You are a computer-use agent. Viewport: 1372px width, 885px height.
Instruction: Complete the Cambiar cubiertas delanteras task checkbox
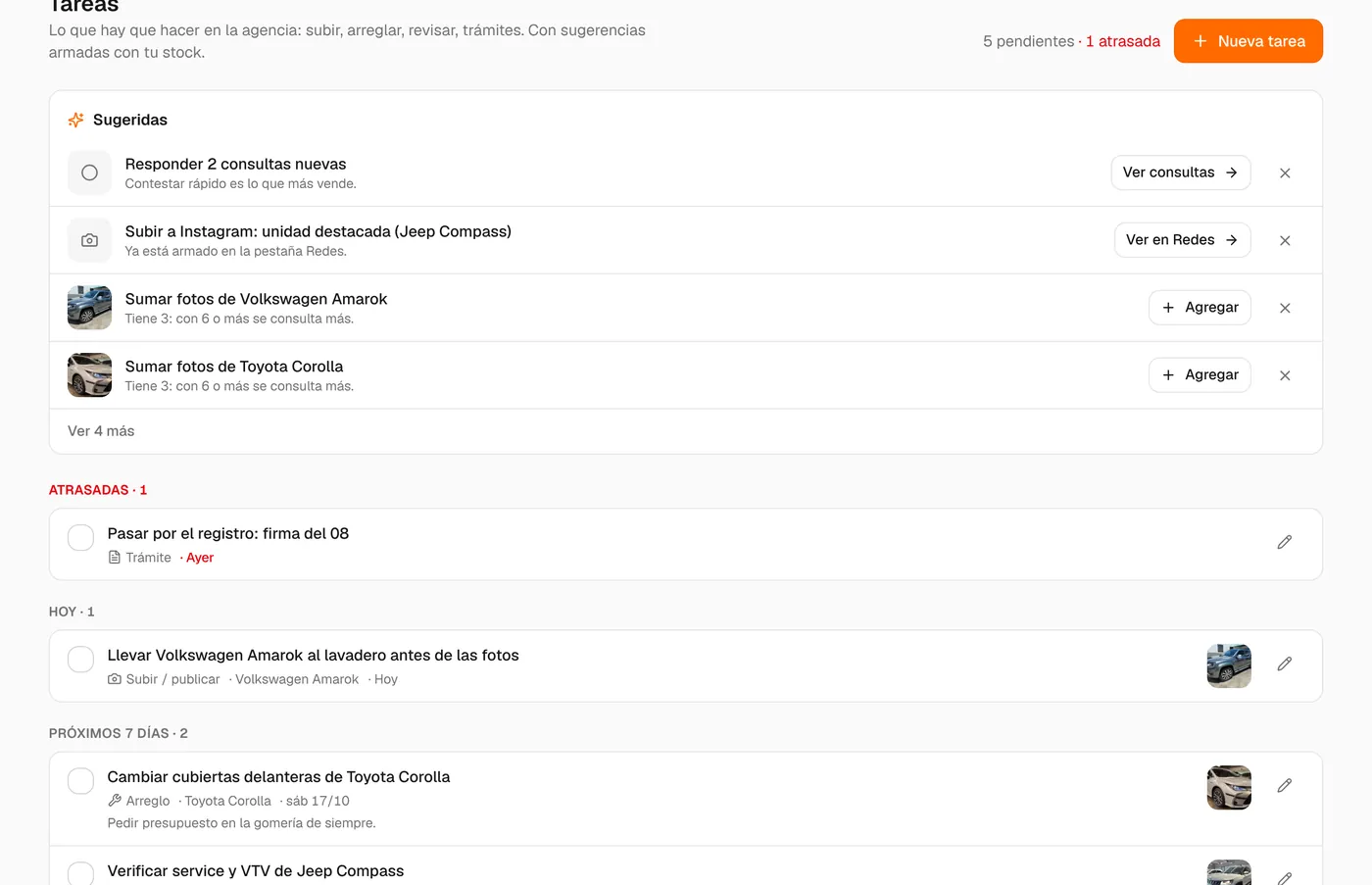point(80,781)
